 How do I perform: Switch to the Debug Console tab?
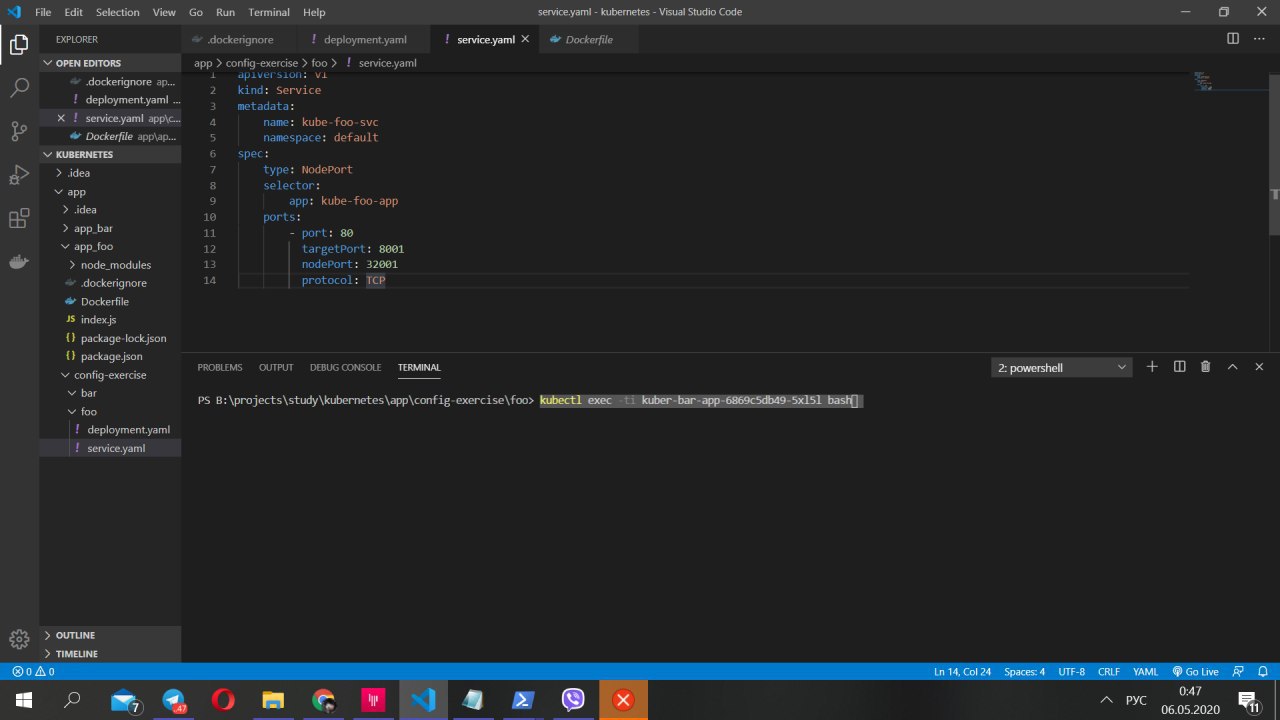[x=345, y=367]
